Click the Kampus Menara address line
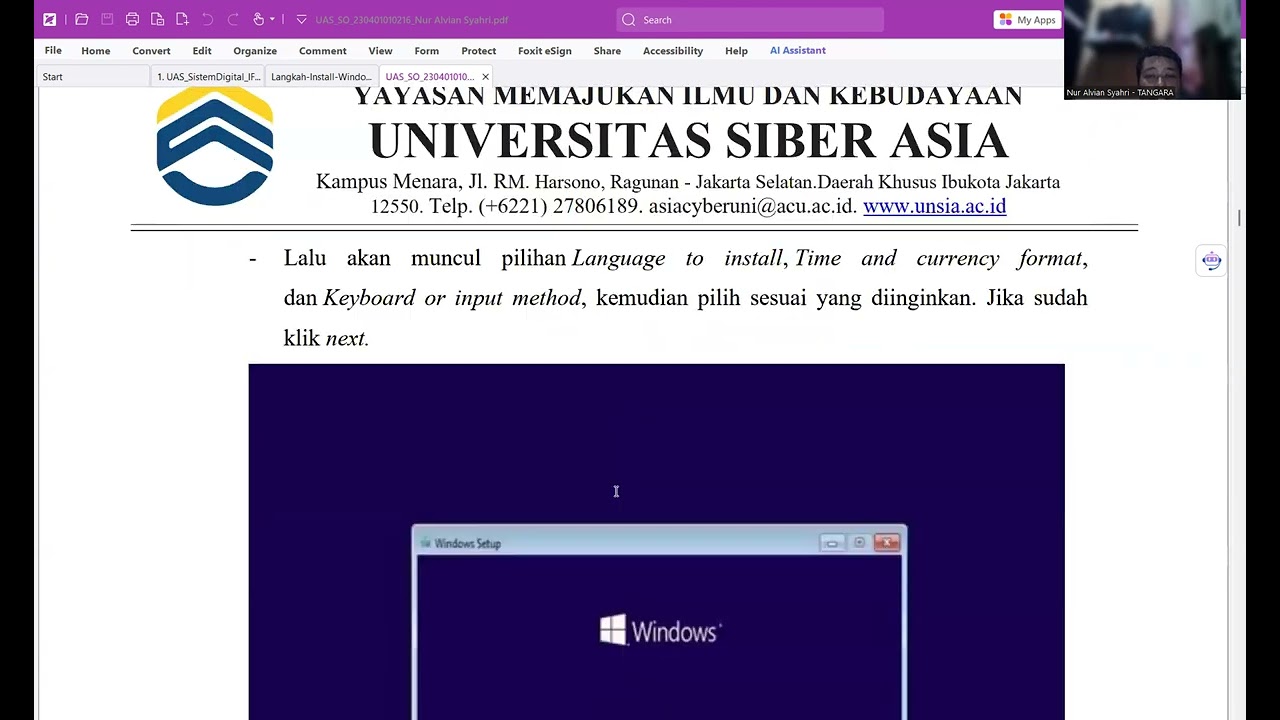 tap(688, 182)
